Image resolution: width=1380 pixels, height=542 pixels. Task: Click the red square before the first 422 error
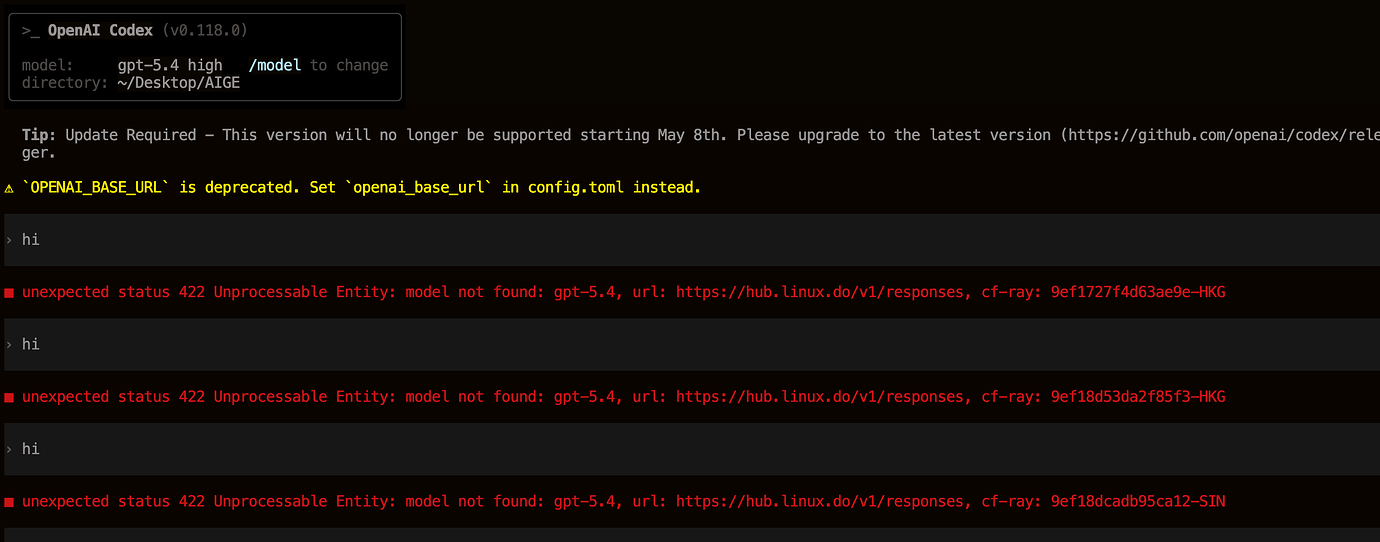coord(9,293)
